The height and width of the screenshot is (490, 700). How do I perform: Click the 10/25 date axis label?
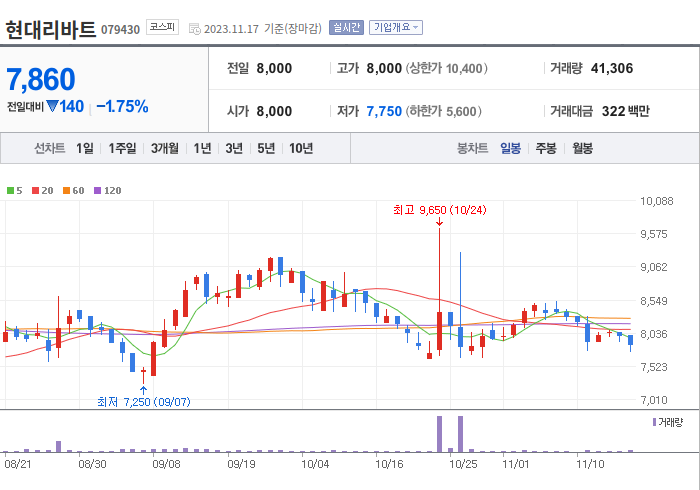463,464
